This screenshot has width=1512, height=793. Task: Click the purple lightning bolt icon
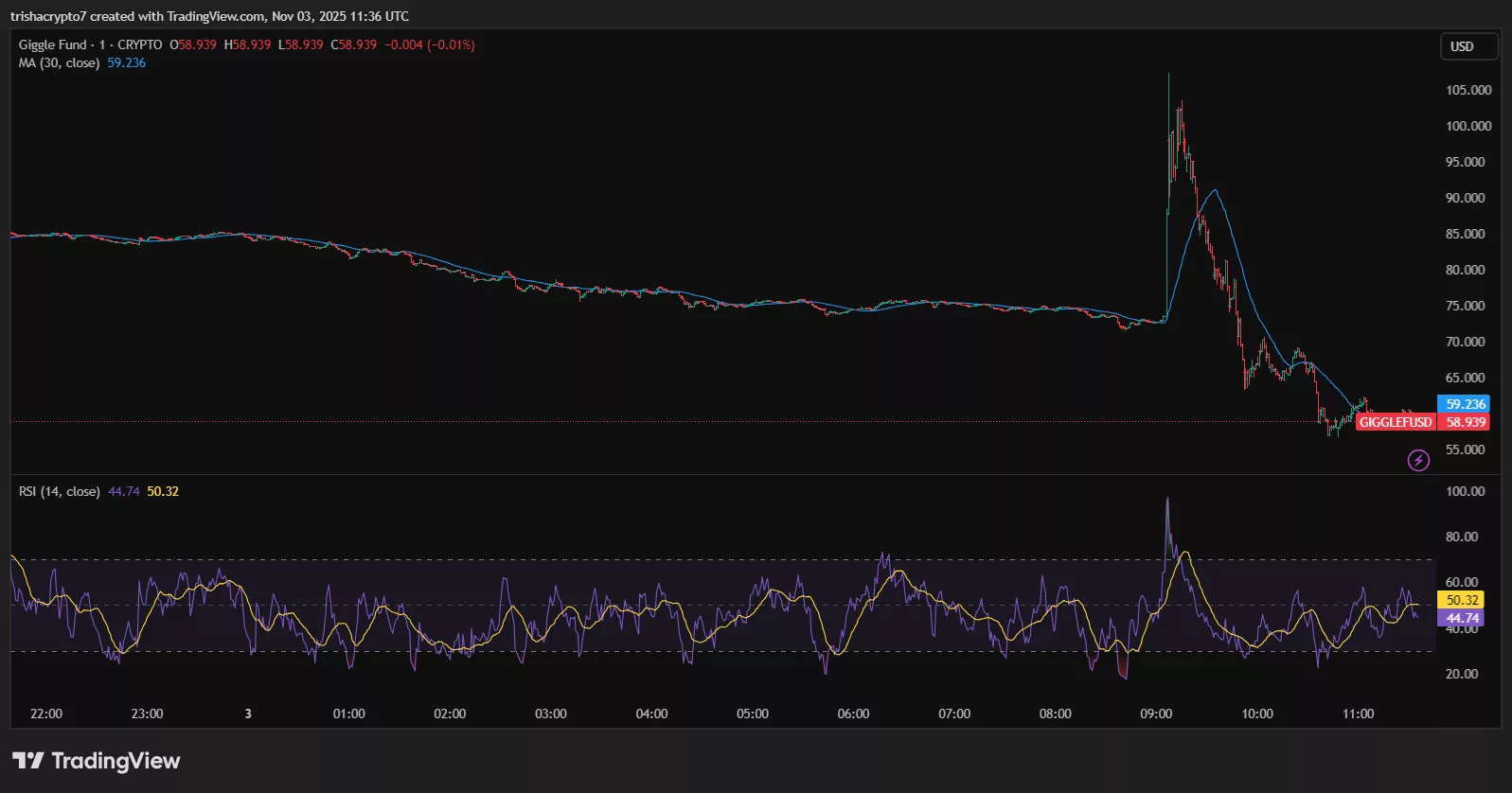(x=1417, y=461)
